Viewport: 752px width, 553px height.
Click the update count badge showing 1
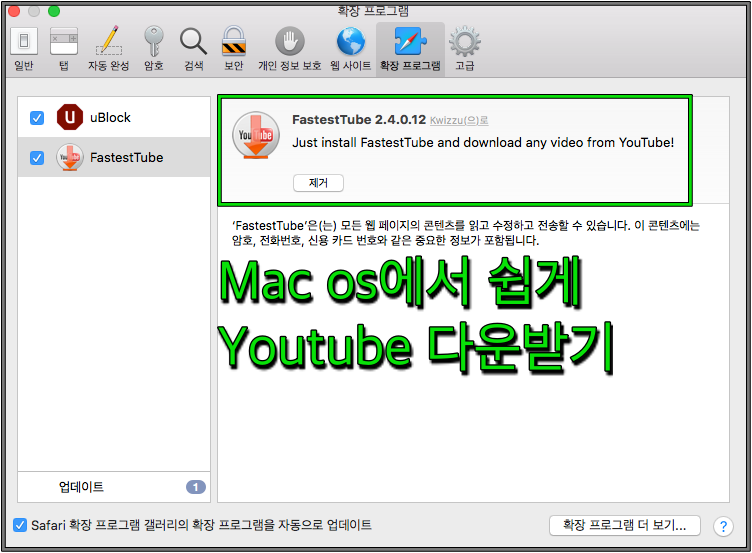tap(196, 487)
